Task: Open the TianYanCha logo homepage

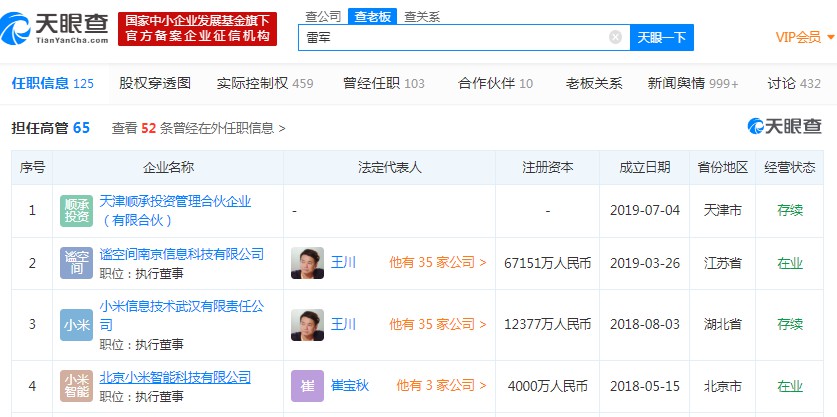Action: [54, 28]
